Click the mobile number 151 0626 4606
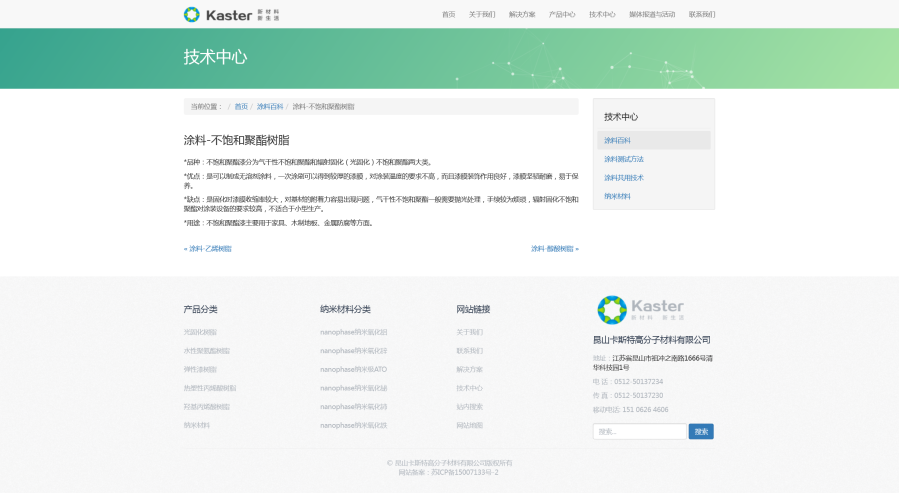The image size is (900, 493). [645, 410]
